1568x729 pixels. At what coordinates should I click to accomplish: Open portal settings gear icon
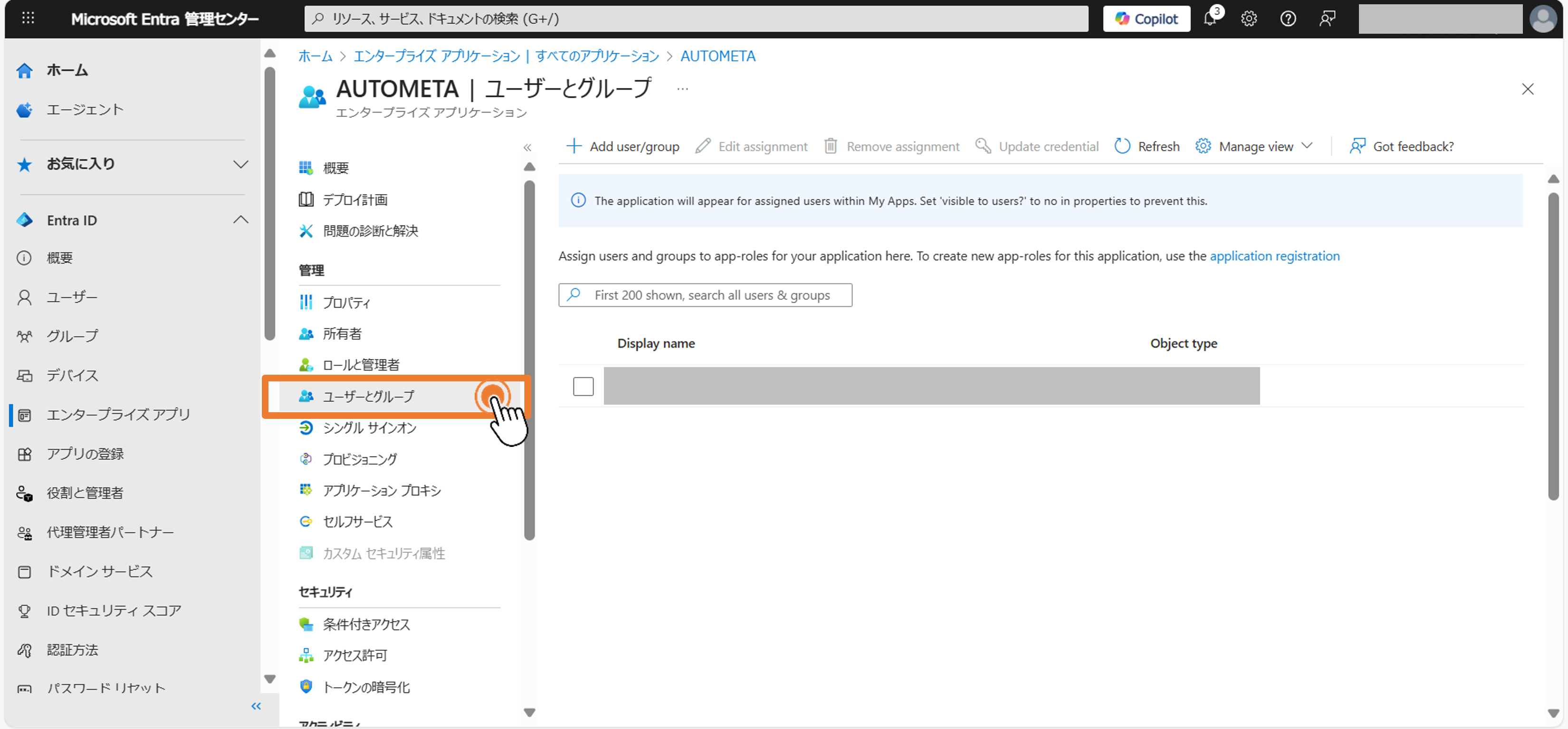pos(1248,19)
